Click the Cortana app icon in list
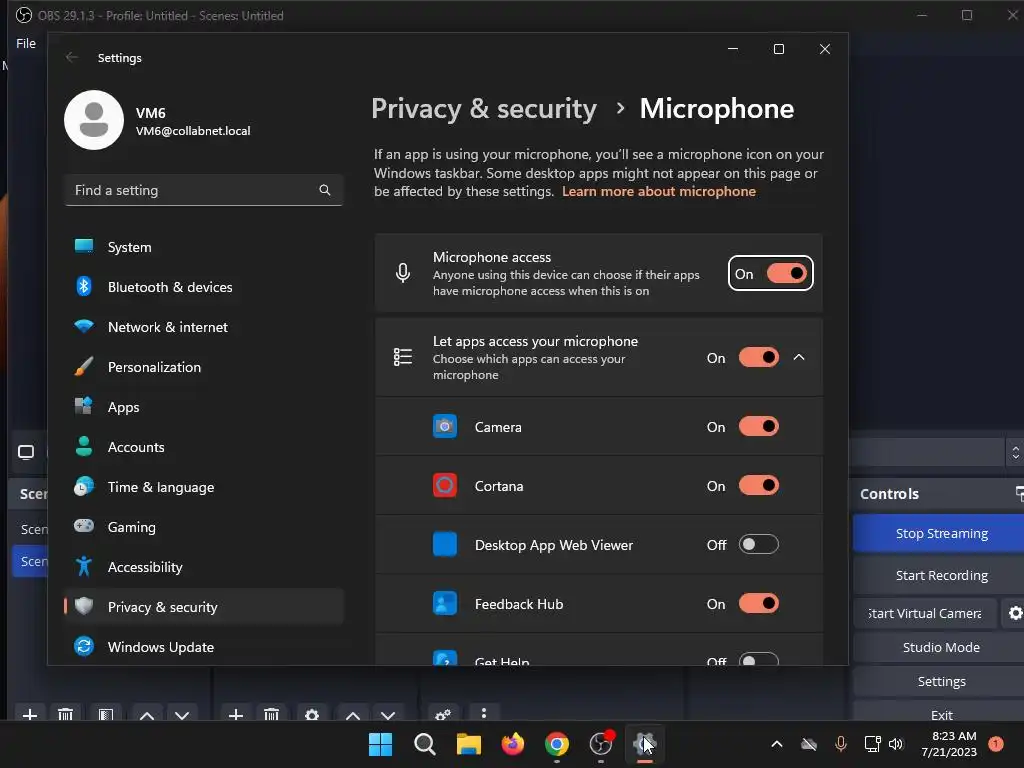The image size is (1024, 768). pyautogui.click(x=445, y=485)
